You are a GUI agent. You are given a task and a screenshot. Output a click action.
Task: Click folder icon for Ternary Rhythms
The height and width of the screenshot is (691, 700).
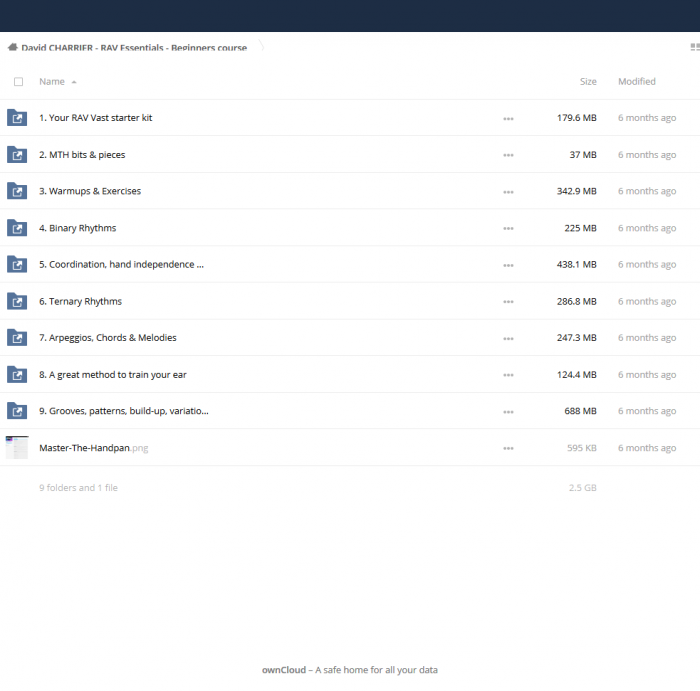coord(17,301)
